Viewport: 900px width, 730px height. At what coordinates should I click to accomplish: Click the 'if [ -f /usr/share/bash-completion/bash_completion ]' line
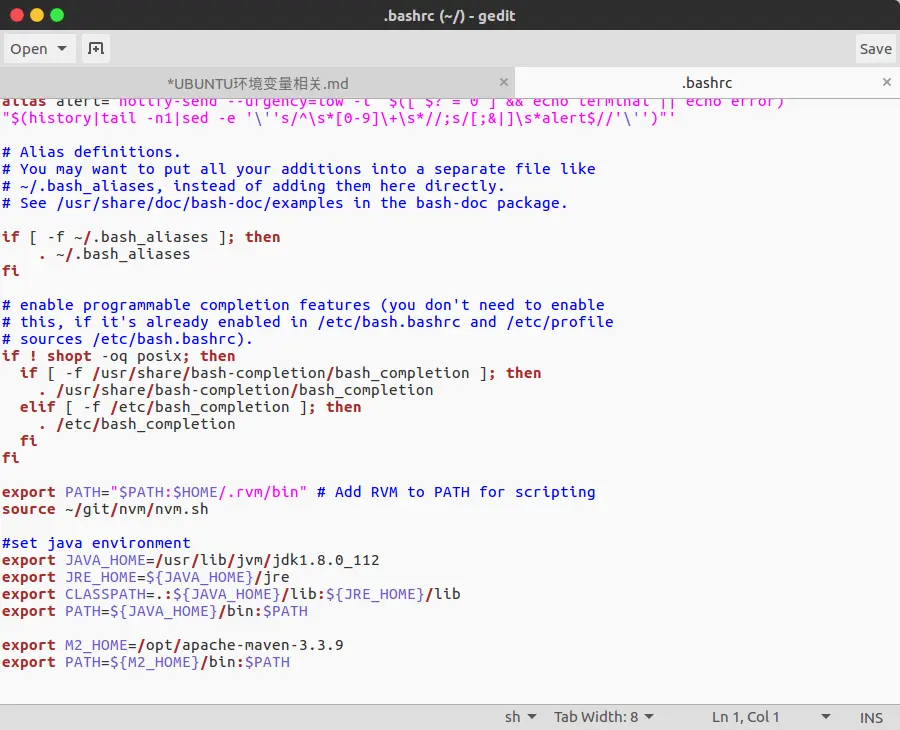(x=281, y=374)
